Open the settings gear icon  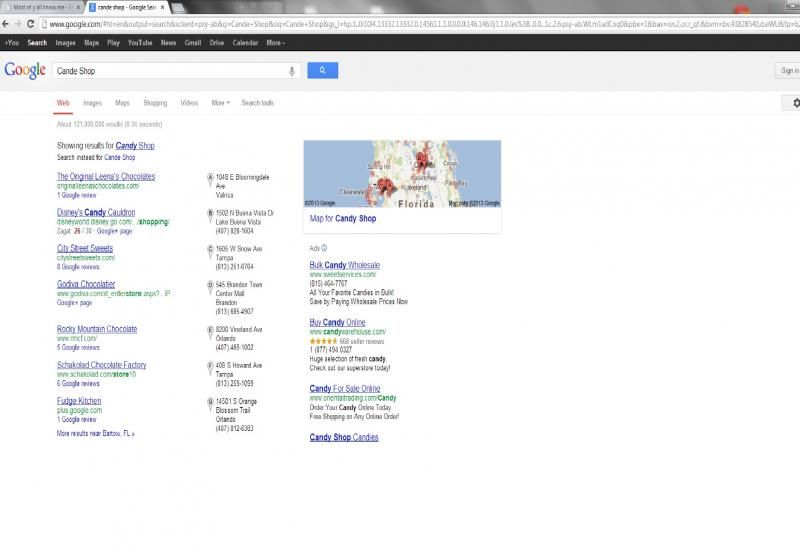[x=795, y=103]
